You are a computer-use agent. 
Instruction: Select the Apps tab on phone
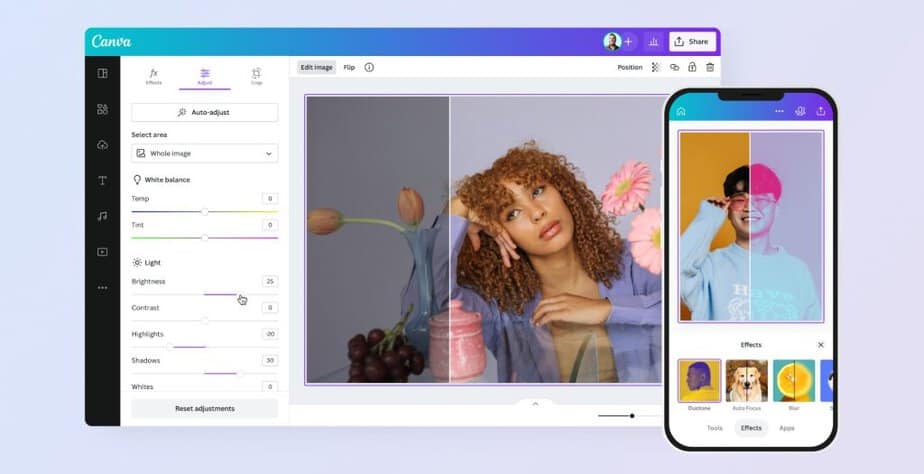(787, 428)
